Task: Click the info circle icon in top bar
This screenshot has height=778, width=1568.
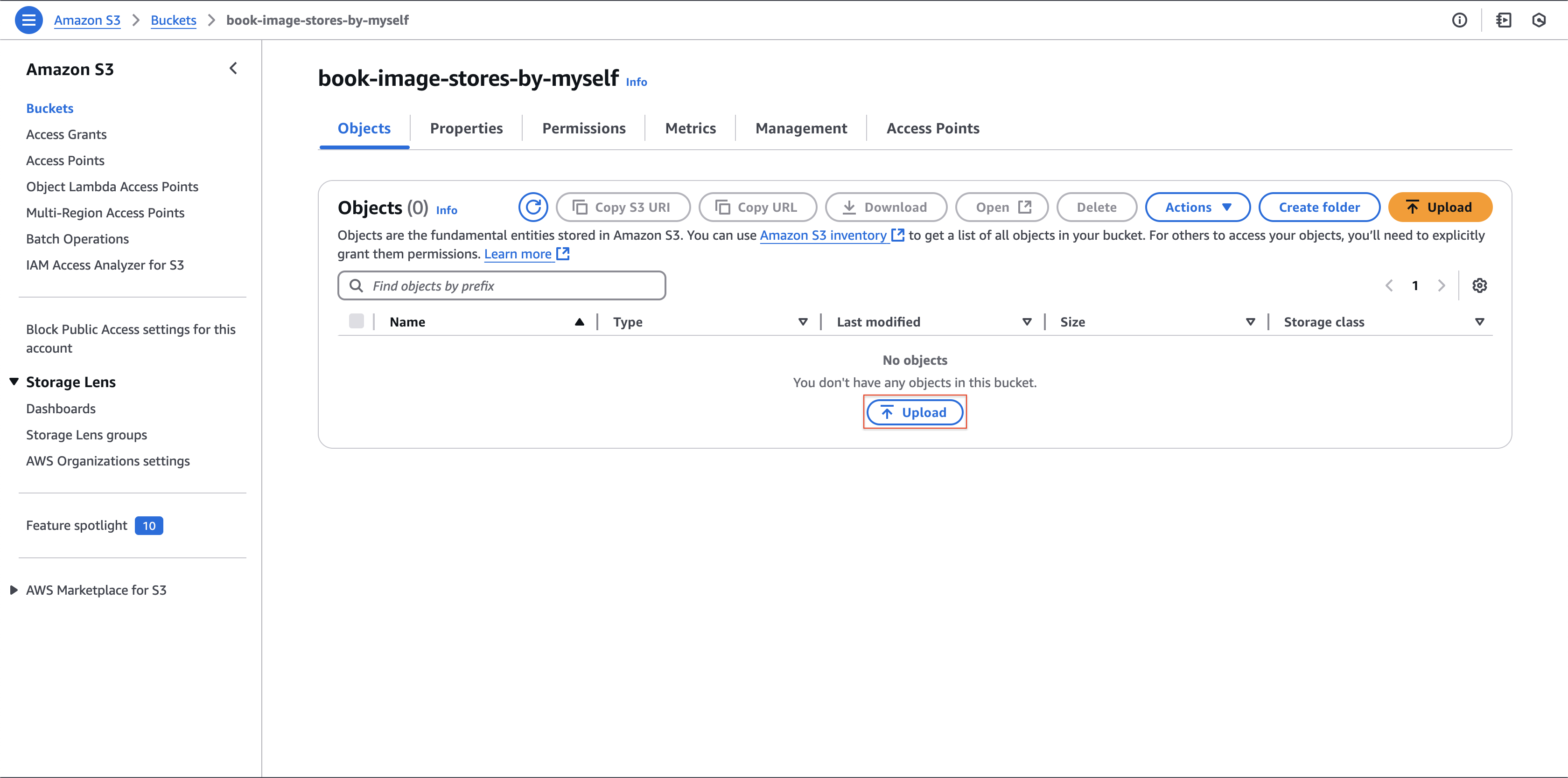Action: [1459, 20]
